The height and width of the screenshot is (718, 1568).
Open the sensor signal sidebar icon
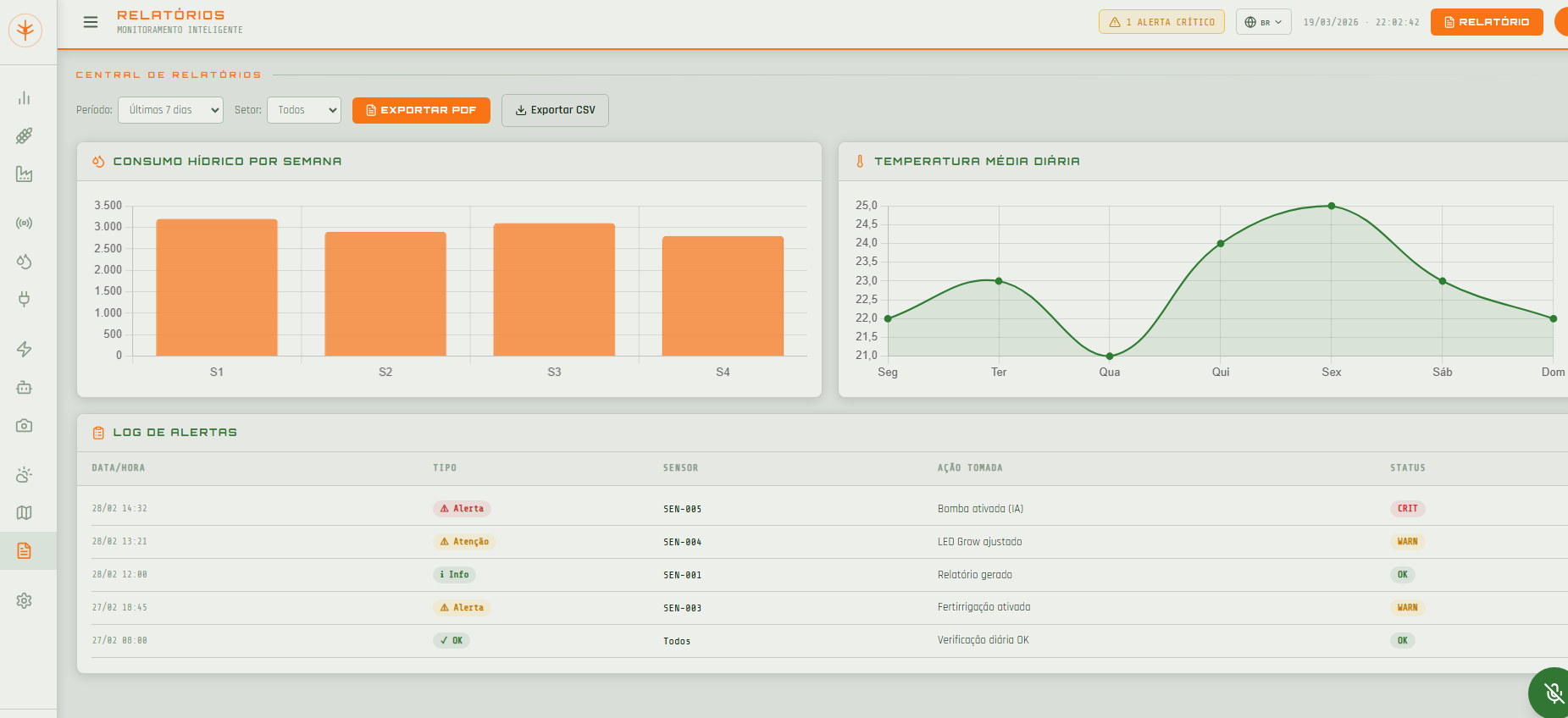pos(25,224)
